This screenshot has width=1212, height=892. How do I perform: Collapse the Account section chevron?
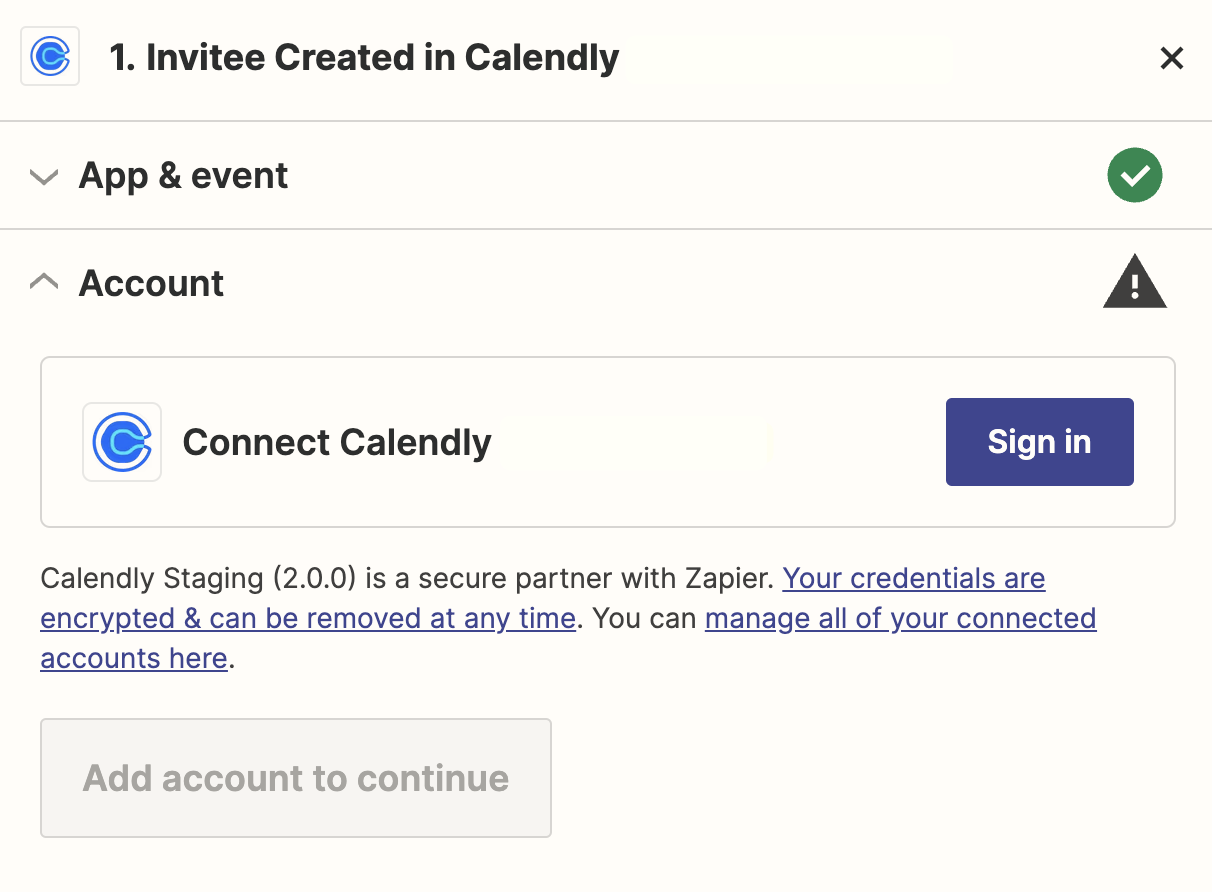point(44,283)
